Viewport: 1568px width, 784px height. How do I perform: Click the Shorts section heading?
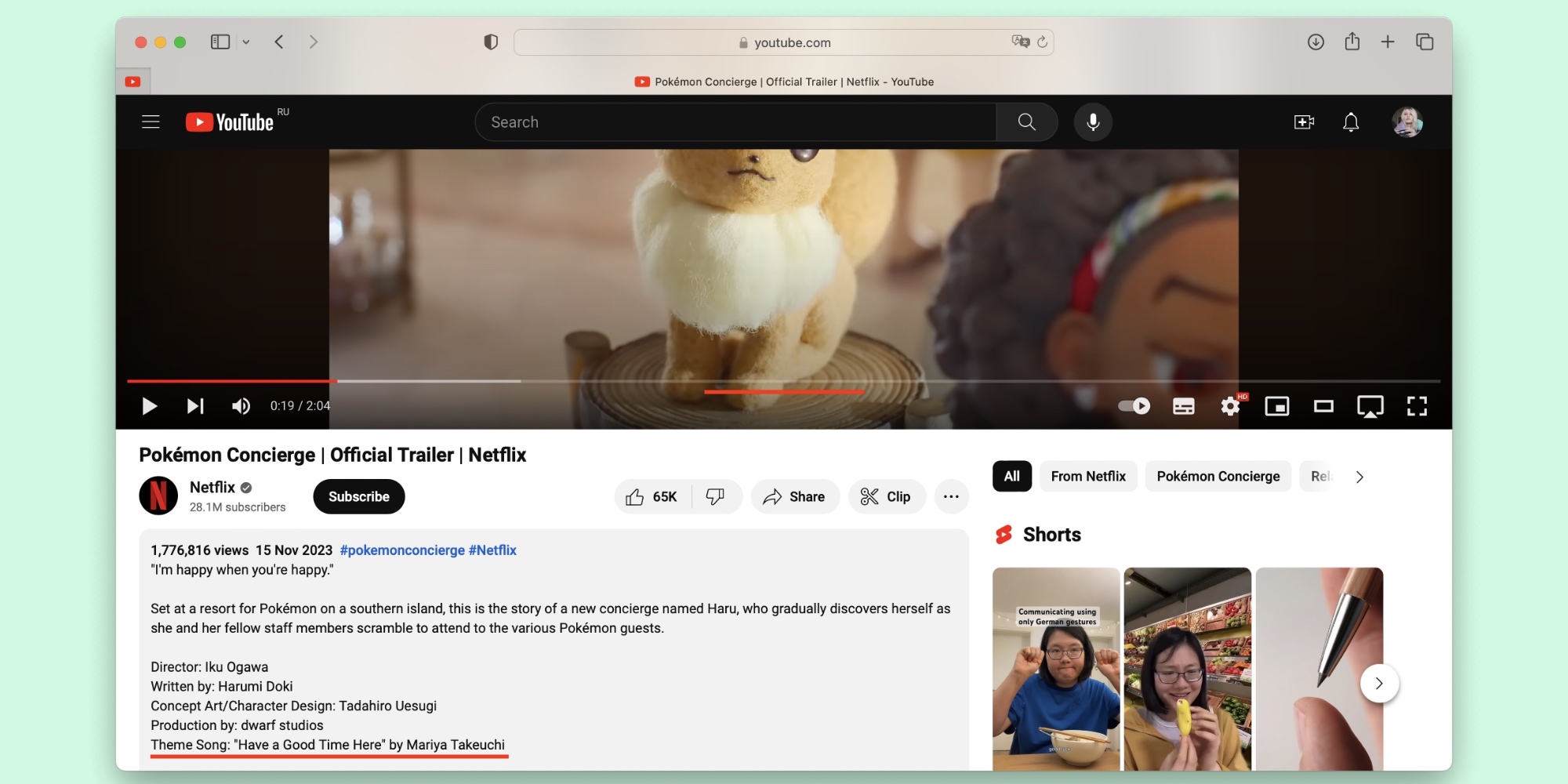(1051, 535)
